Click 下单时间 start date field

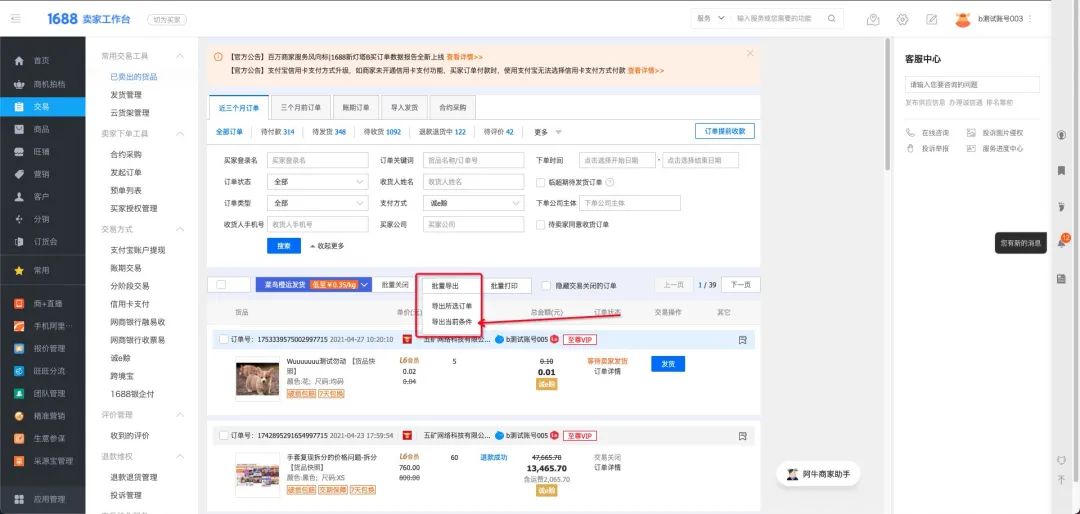[617, 160]
